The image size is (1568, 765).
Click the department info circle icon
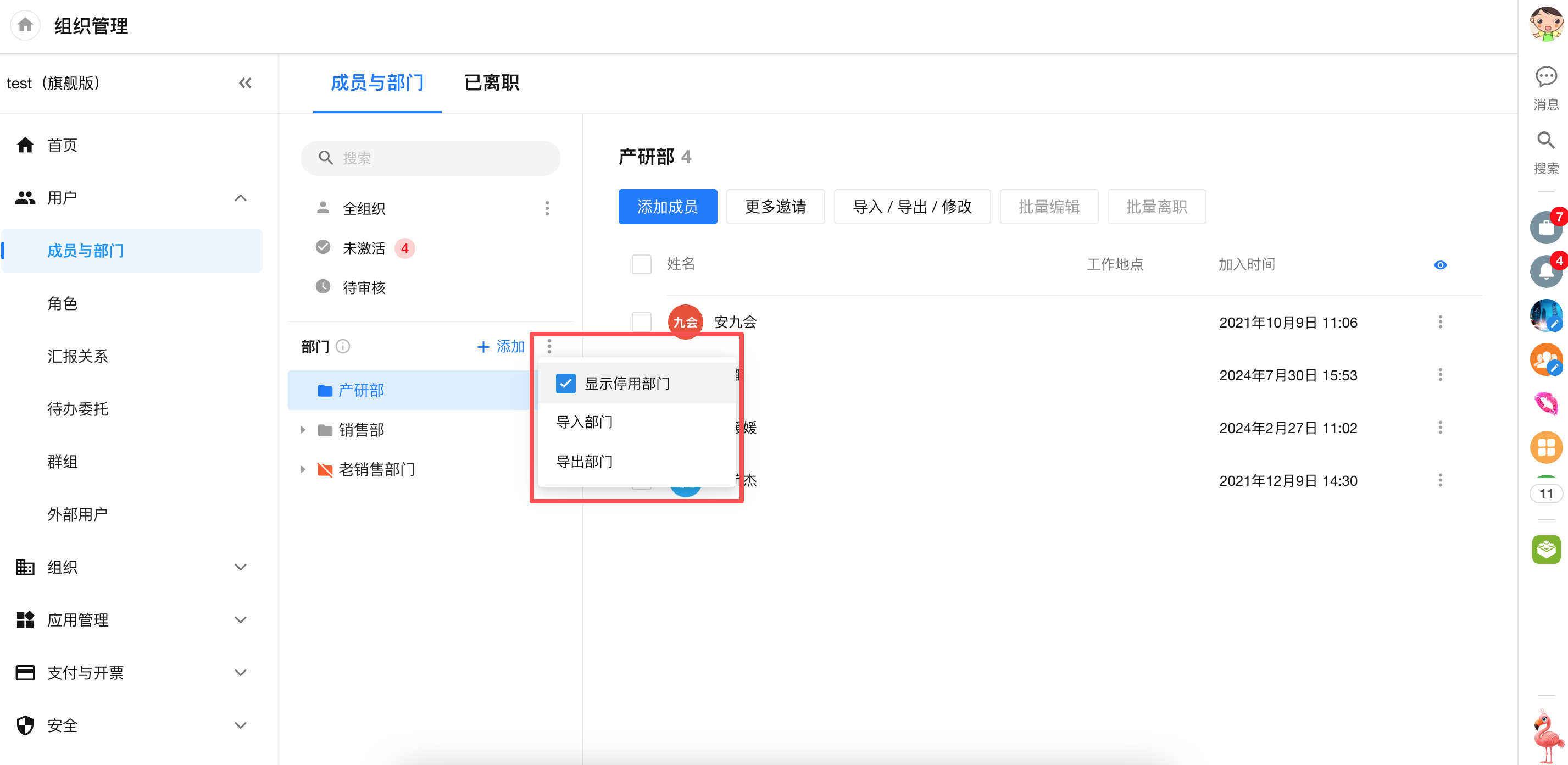(x=343, y=347)
